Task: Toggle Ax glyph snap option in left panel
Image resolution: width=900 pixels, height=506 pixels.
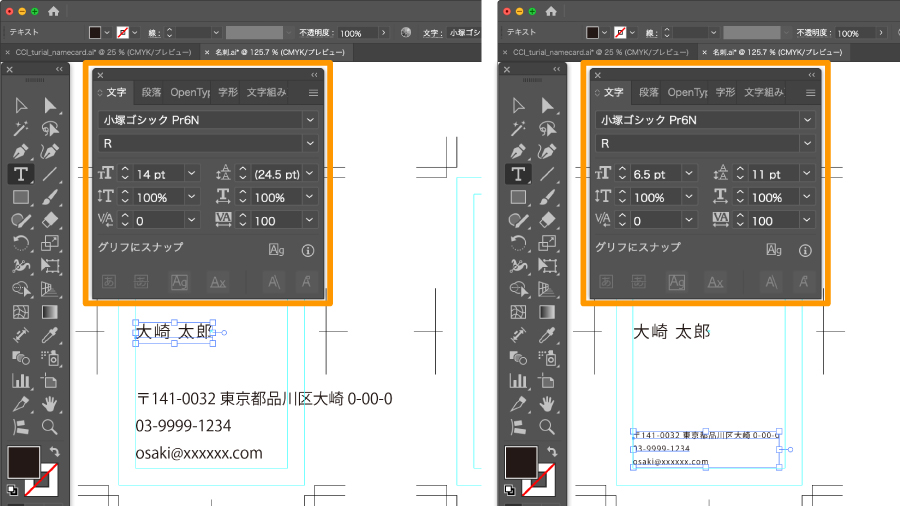Action: 218,282
